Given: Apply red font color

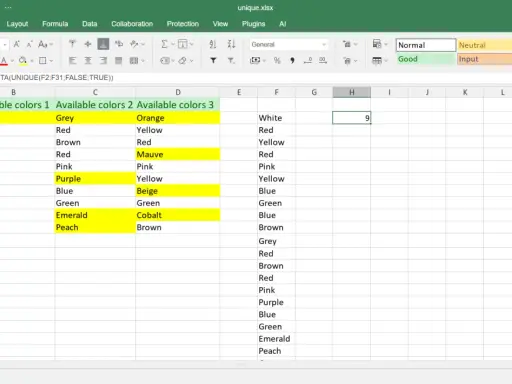Looking at the screenshot, I should click(x=4, y=61).
